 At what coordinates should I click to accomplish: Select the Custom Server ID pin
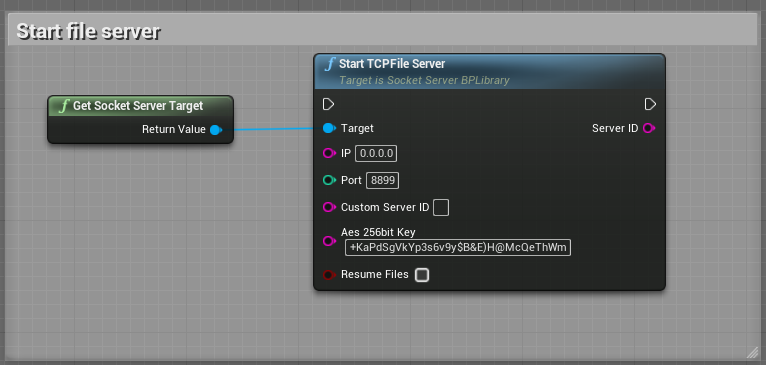[329, 207]
